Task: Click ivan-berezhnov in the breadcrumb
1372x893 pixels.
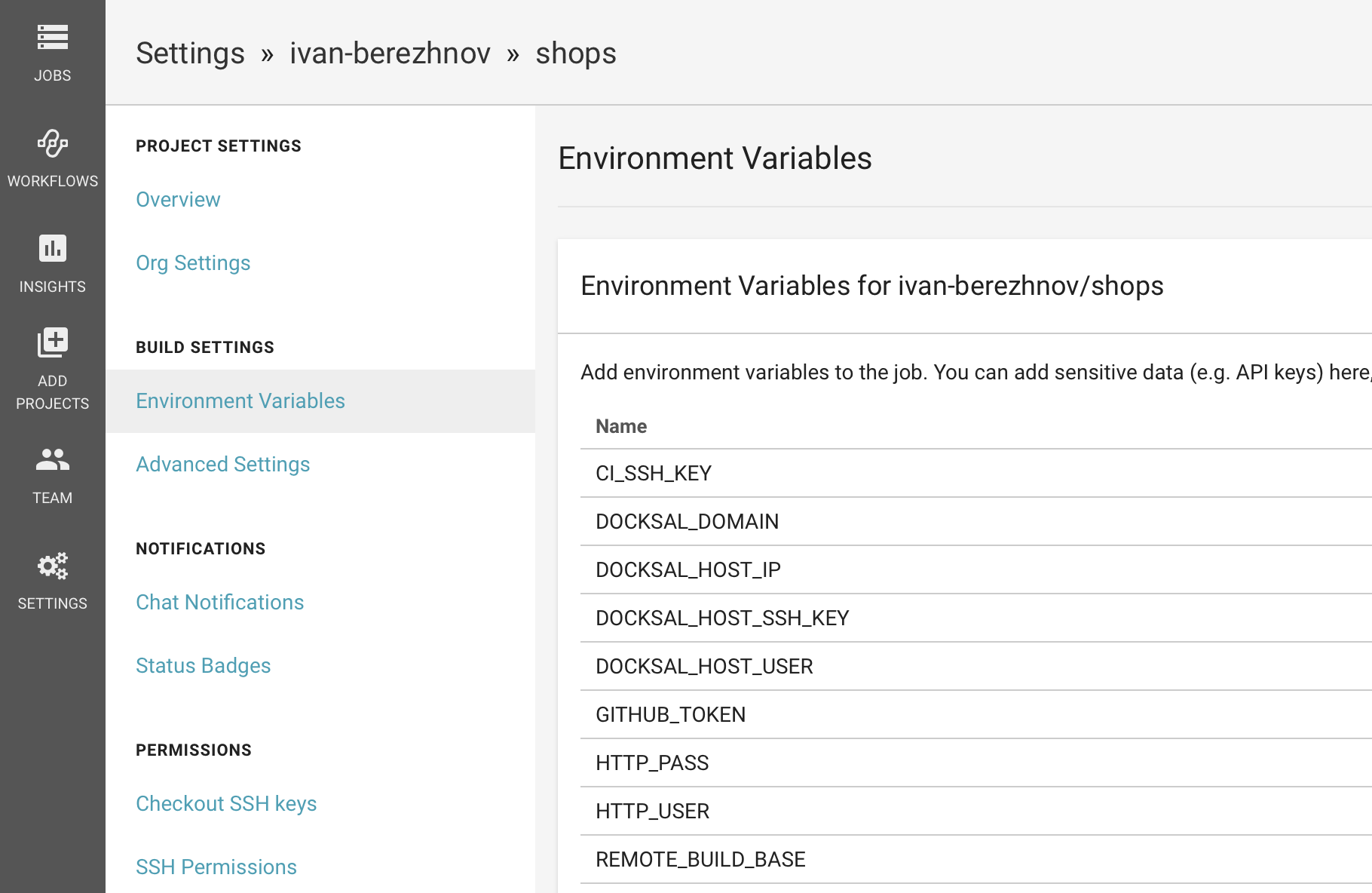Action: (390, 54)
